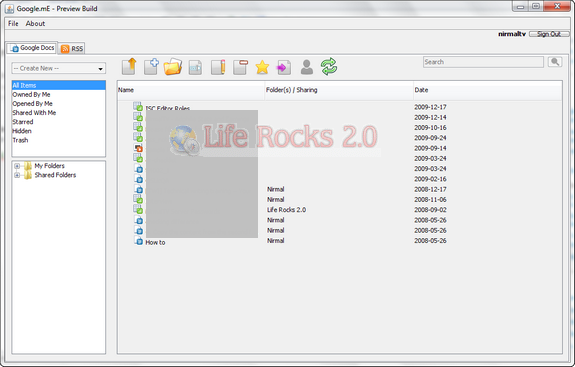Expand the Shared Folders tree node

point(17,175)
